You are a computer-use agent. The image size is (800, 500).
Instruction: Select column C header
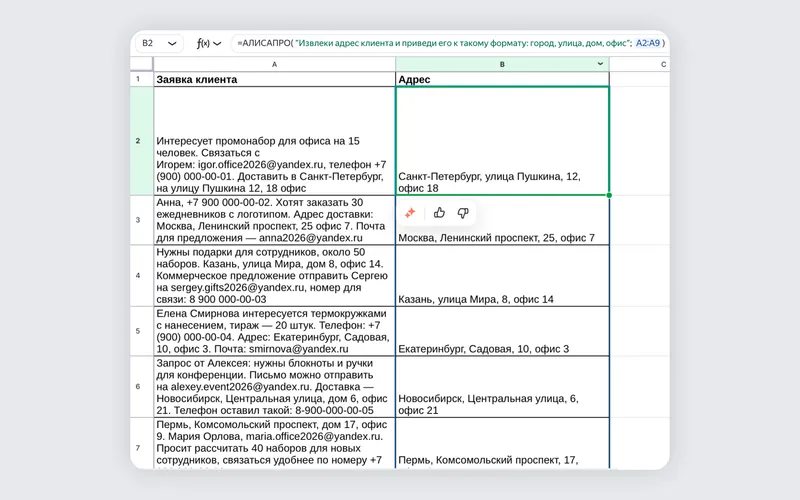click(x=640, y=64)
